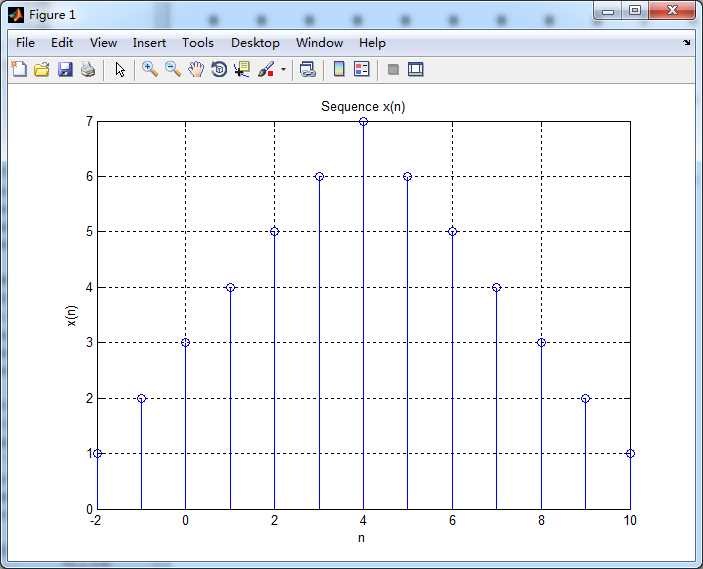Insert a Colorbar via toolbar icon

(x=339, y=69)
